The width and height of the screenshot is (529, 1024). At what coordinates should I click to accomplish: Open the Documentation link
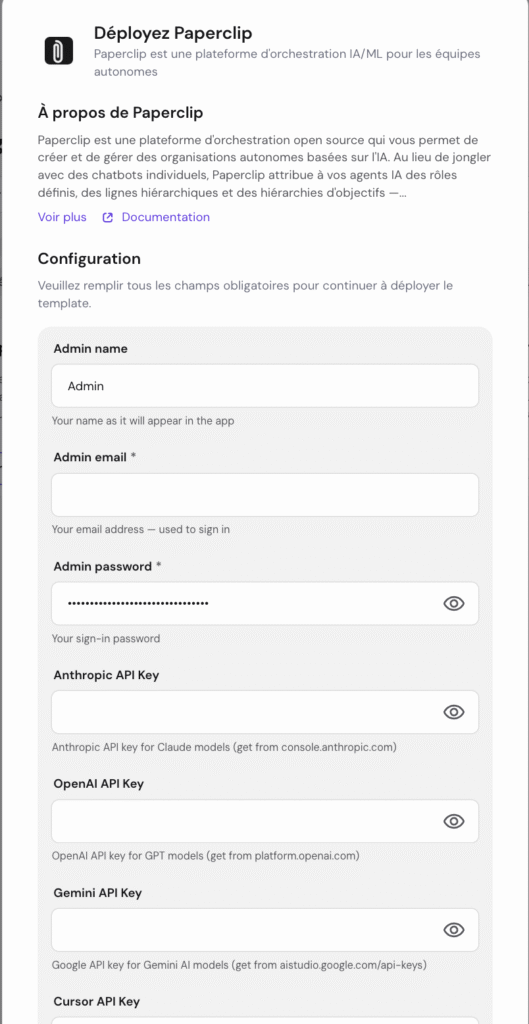(x=166, y=217)
